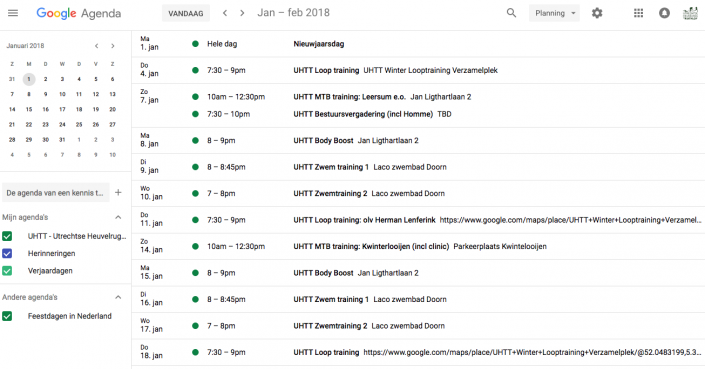Open UHTT Bestuursvergadering (incl Homme) event

point(363,114)
